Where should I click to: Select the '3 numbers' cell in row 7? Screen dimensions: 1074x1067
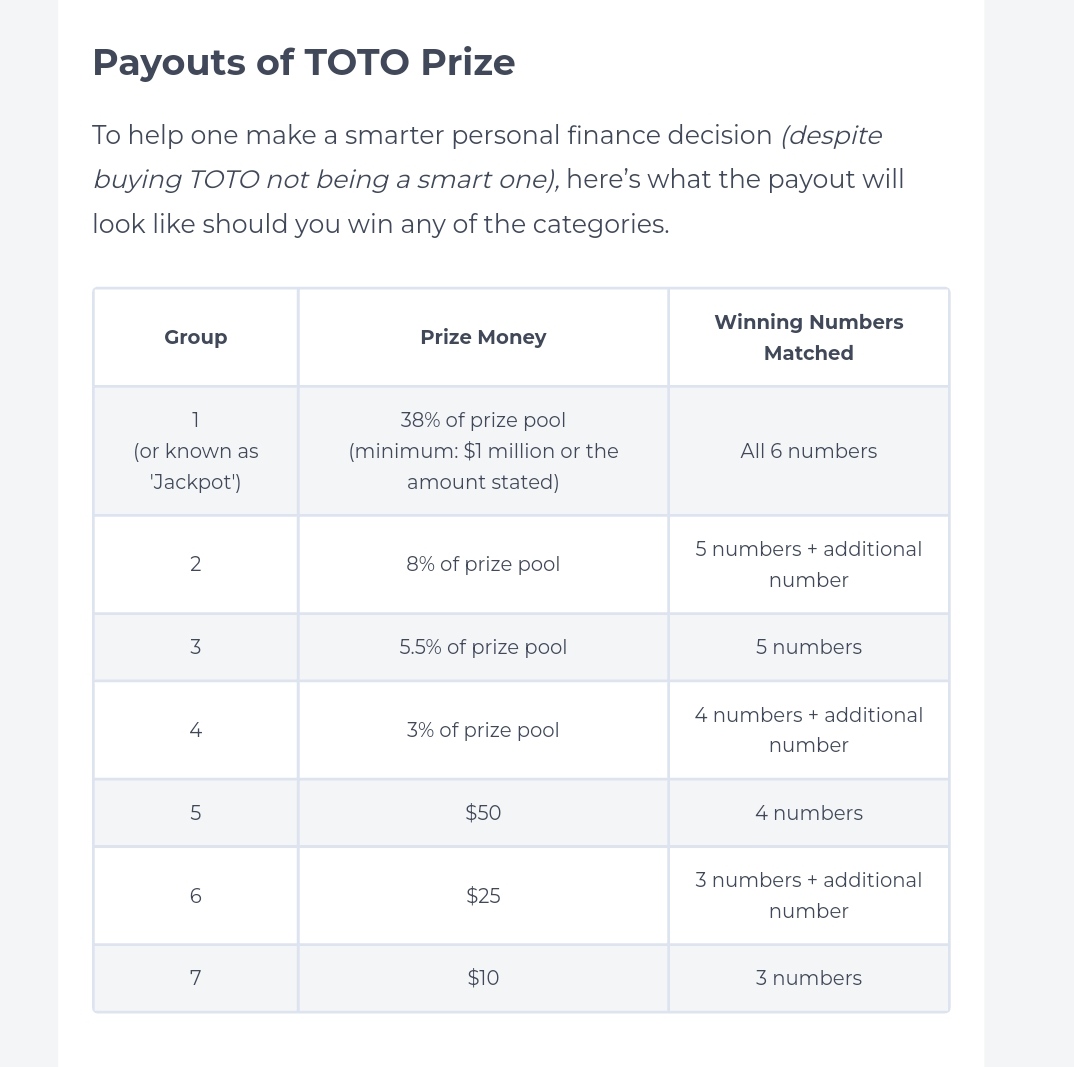tap(808, 978)
